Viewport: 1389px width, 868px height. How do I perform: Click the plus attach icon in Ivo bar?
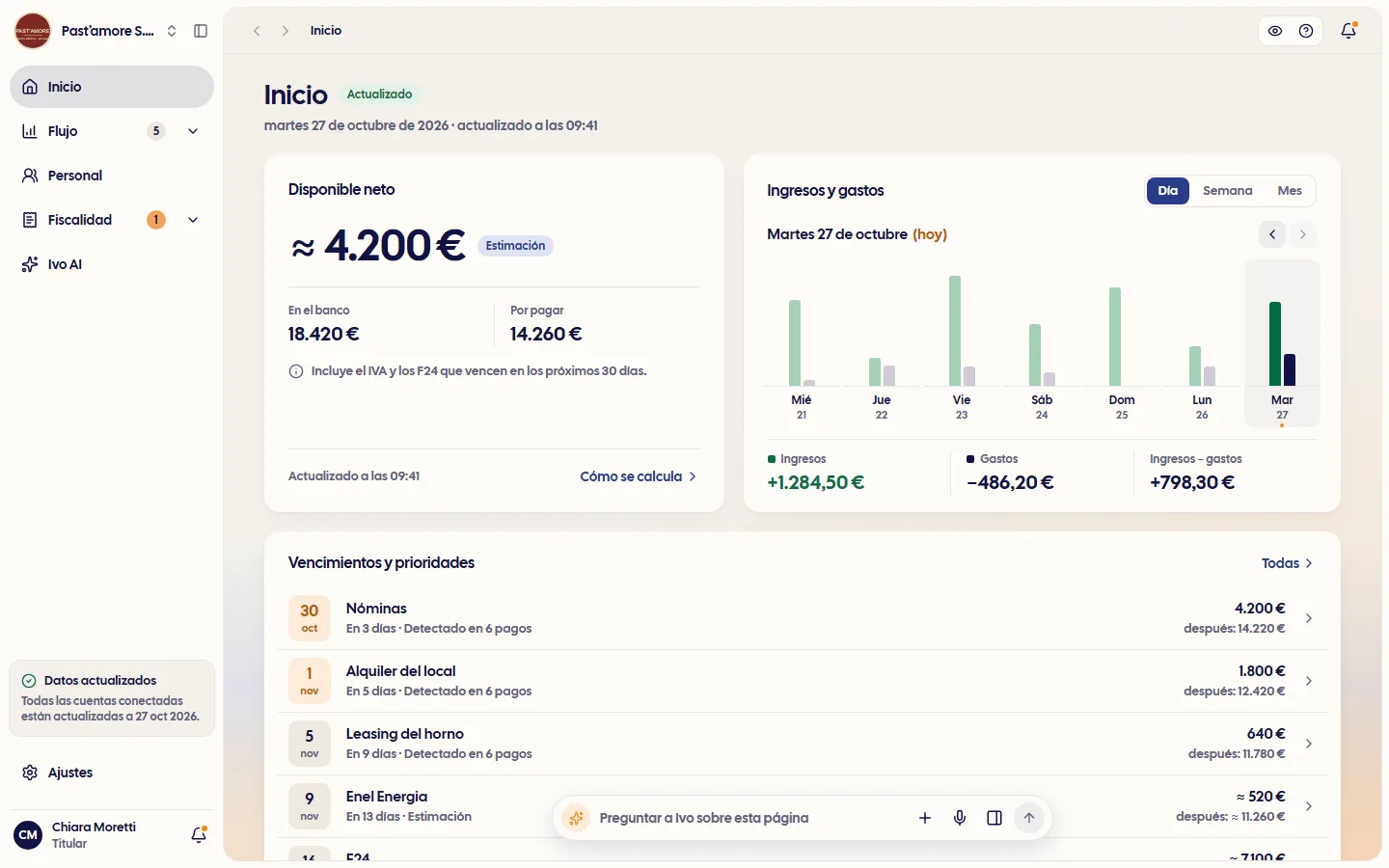pos(925,818)
